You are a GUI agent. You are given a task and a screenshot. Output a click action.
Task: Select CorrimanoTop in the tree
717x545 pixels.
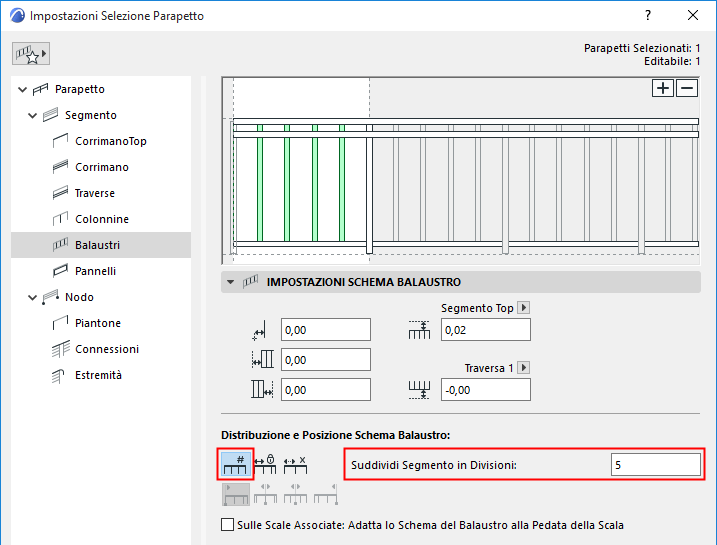coord(111,141)
